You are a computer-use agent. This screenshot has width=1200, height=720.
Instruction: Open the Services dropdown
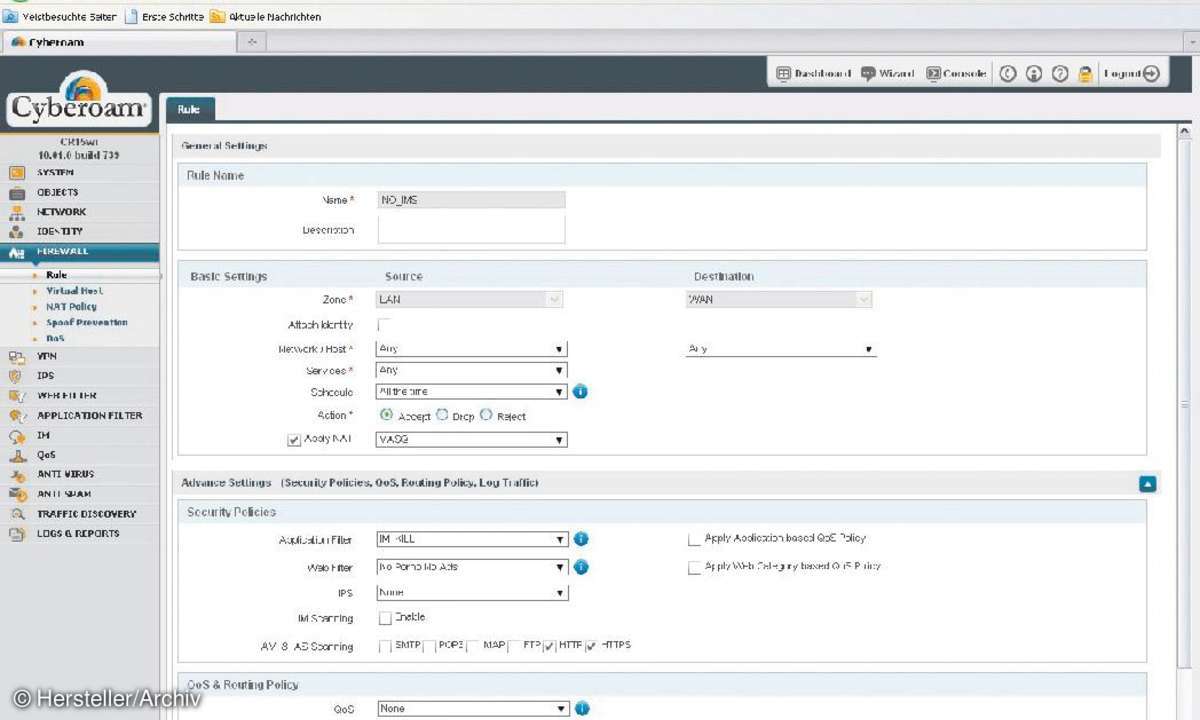pos(472,370)
